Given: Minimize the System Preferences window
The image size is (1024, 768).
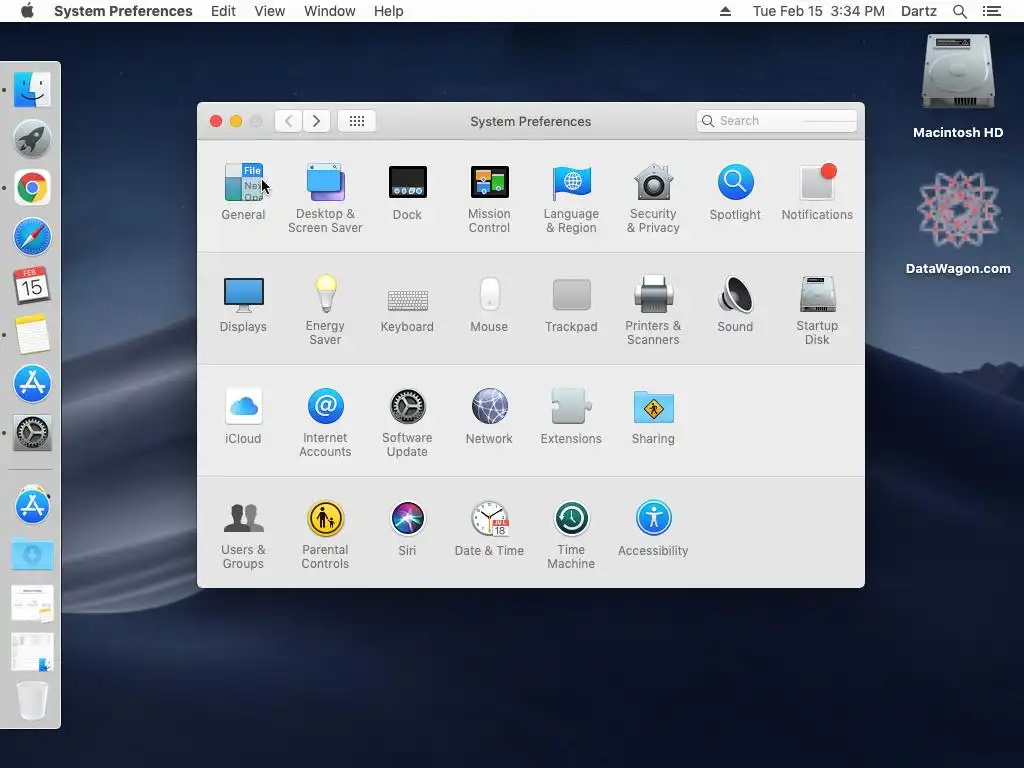Looking at the screenshot, I should tap(236, 121).
